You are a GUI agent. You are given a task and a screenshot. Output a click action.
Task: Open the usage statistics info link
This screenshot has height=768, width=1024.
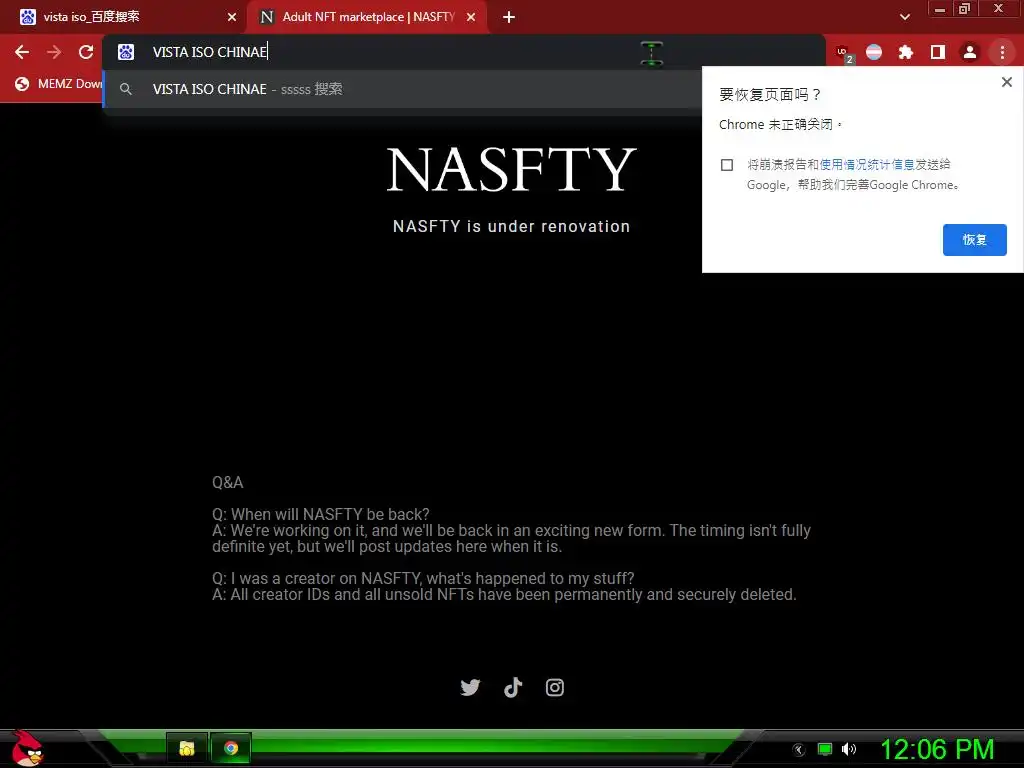[867, 165]
